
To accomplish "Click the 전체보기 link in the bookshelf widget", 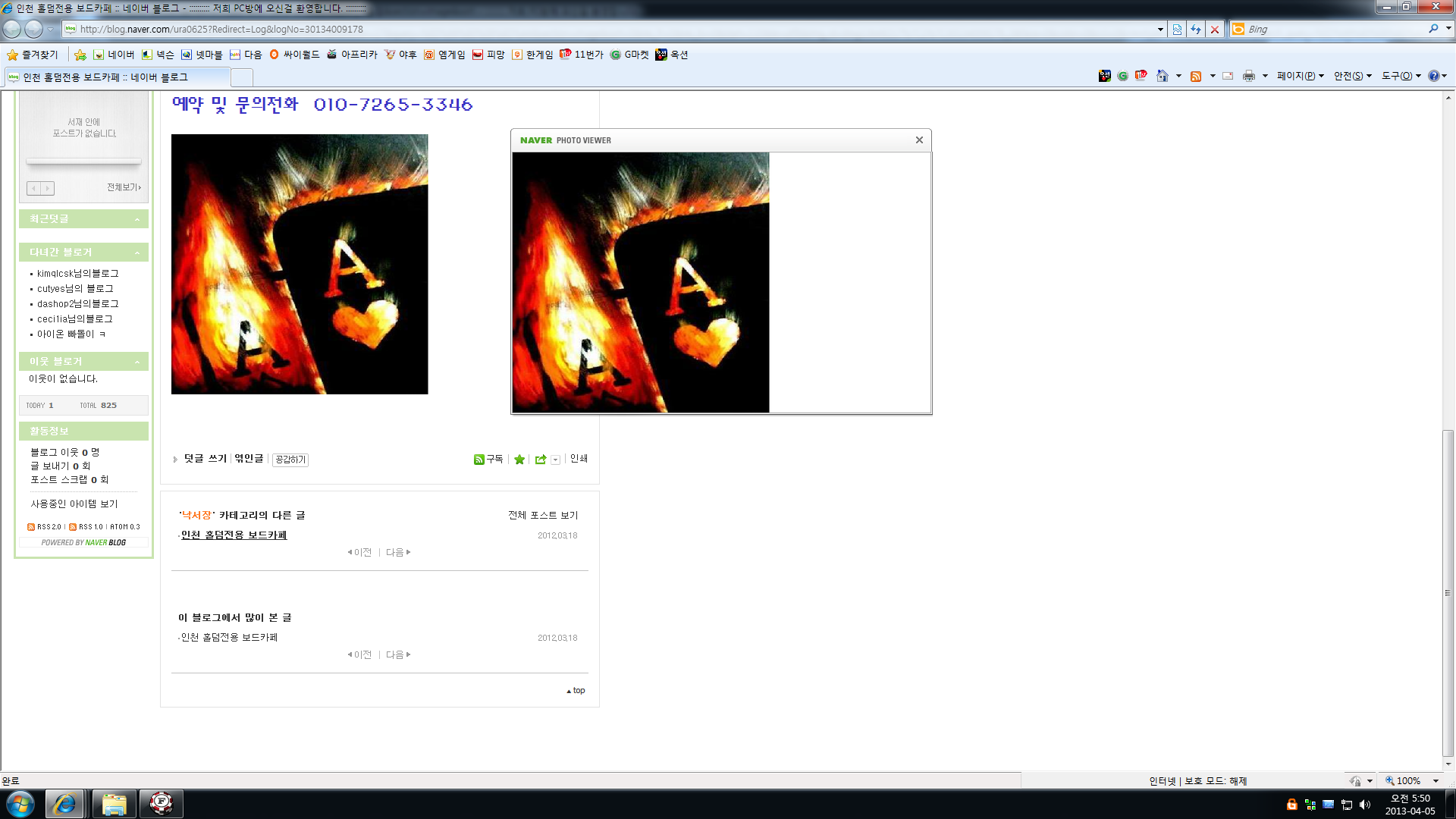I will pos(124,187).
